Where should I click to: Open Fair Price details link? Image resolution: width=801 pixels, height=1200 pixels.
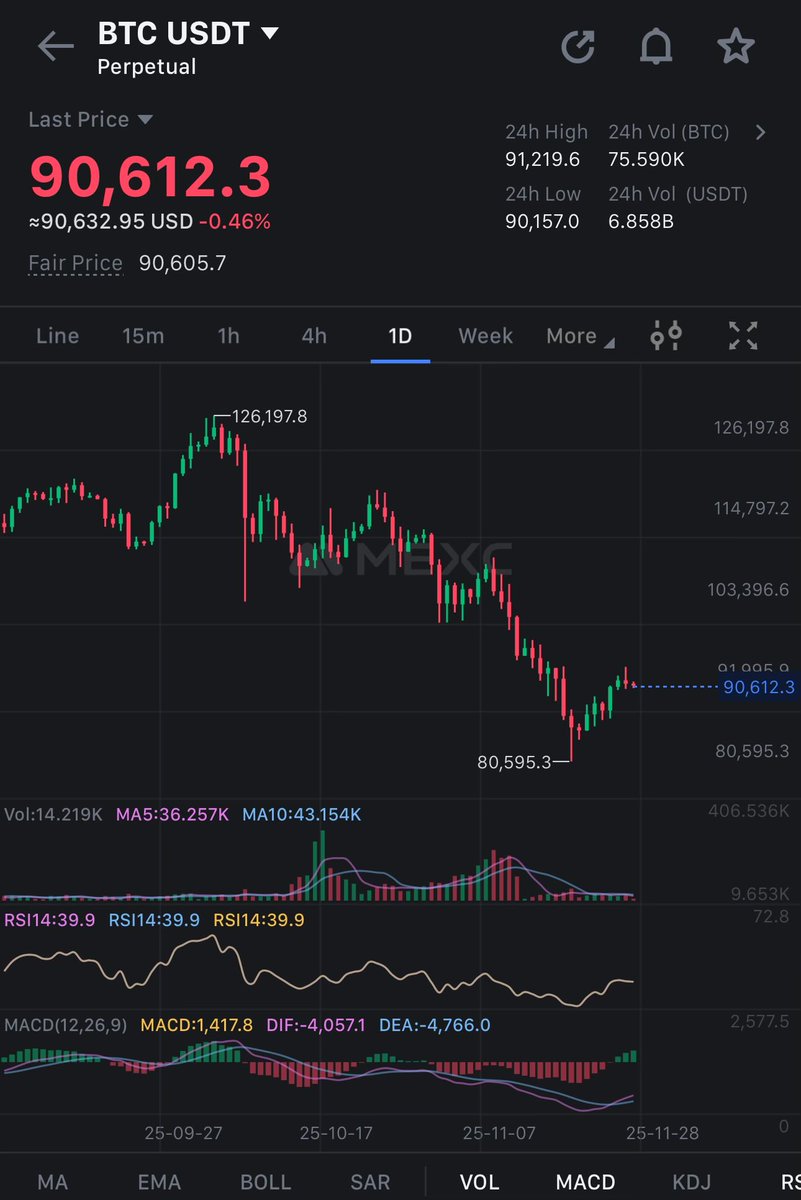[x=75, y=262]
